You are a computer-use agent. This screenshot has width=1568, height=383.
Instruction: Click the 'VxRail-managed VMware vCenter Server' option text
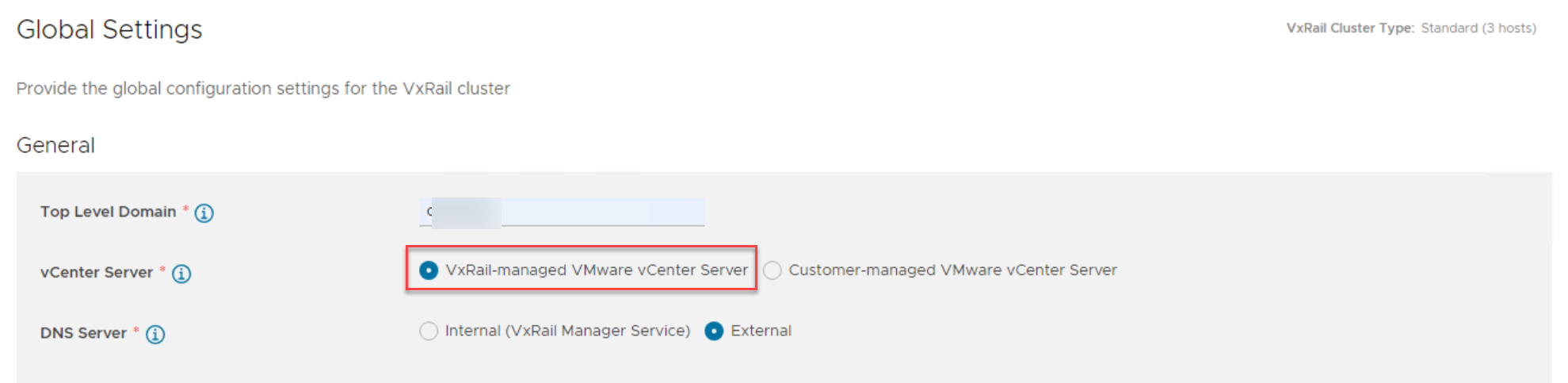tap(596, 270)
